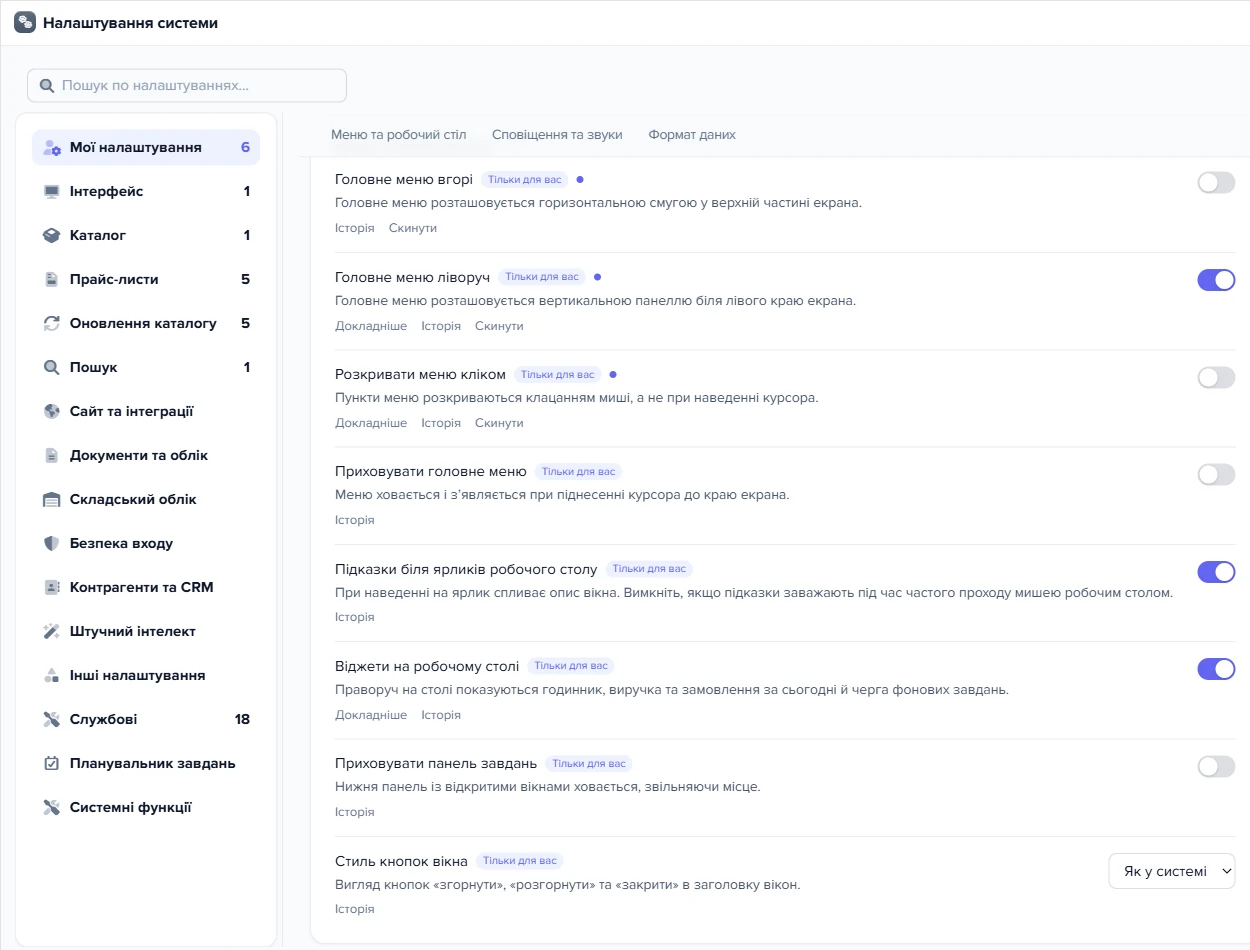This screenshot has height=950, width=1250.
Task: Select the Системні функції tools icon
Action: (52, 808)
